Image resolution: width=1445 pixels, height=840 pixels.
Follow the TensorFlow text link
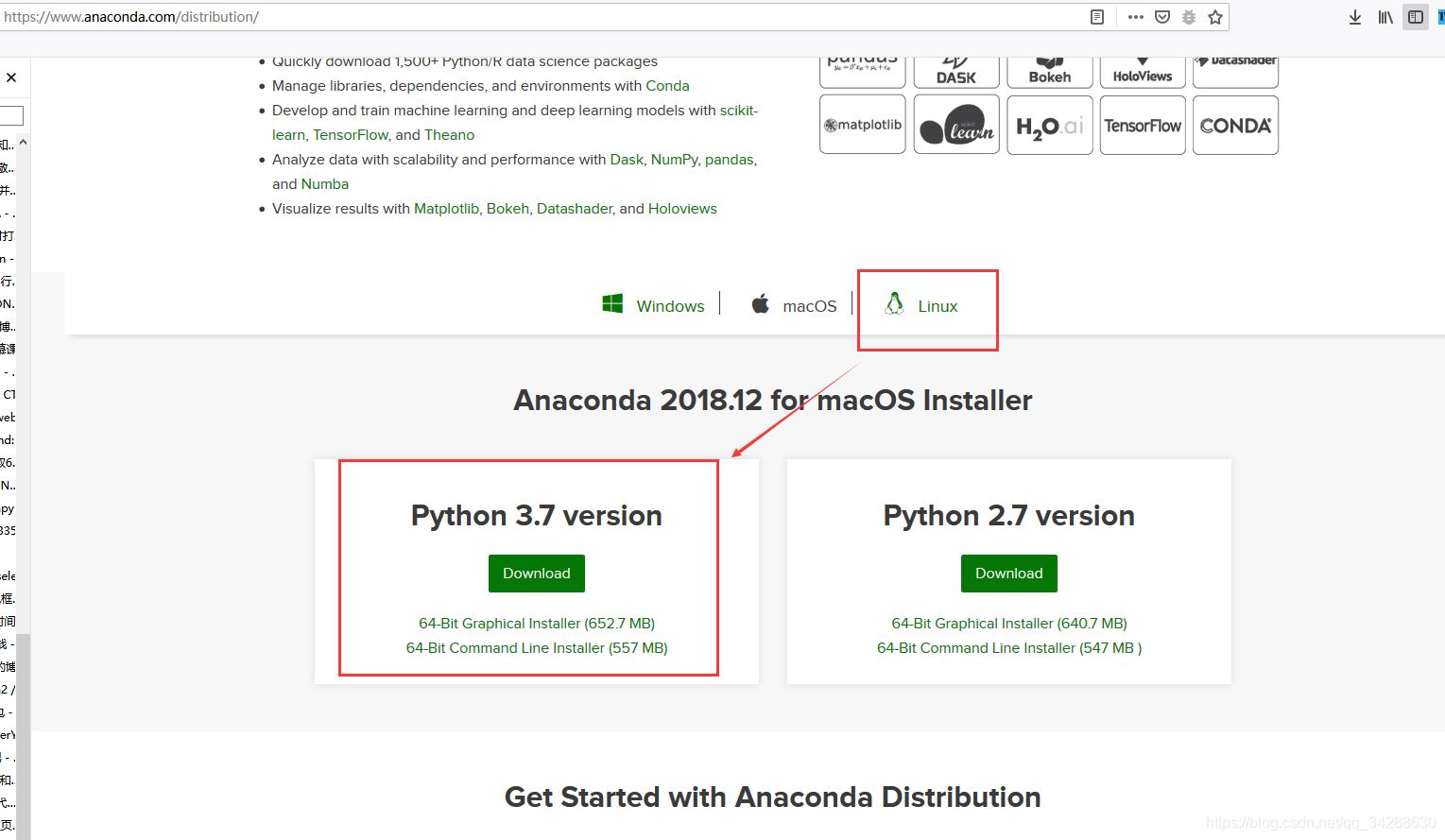tap(350, 135)
